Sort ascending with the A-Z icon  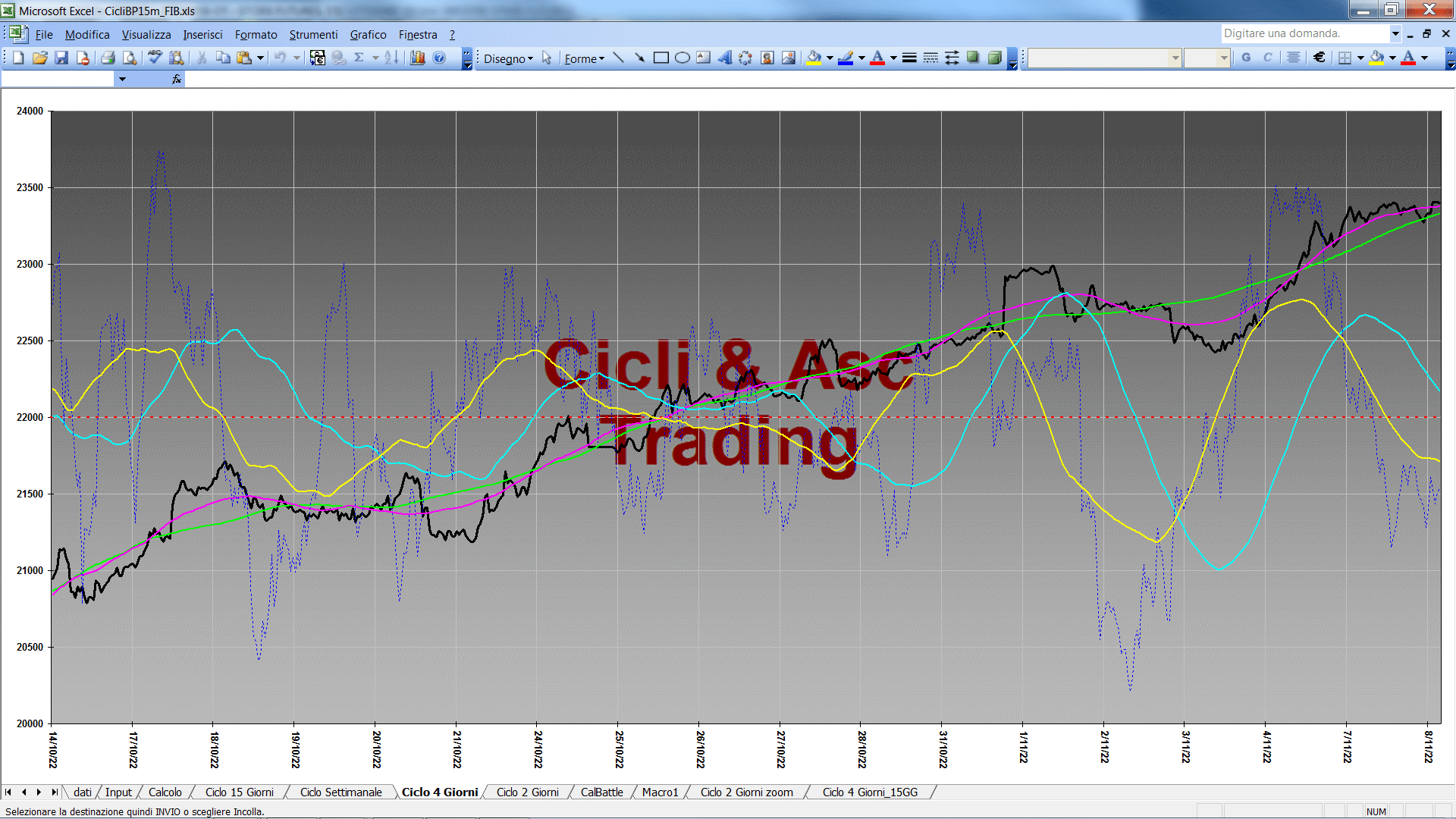pos(391,58)
